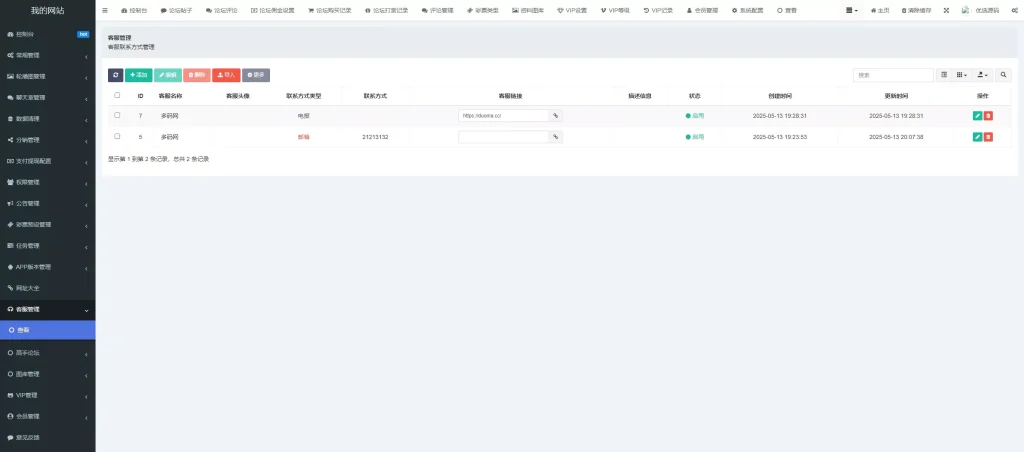
Task: Click the URL input in row ID 7
Action: pyautogui.click(x=504, y=116)
